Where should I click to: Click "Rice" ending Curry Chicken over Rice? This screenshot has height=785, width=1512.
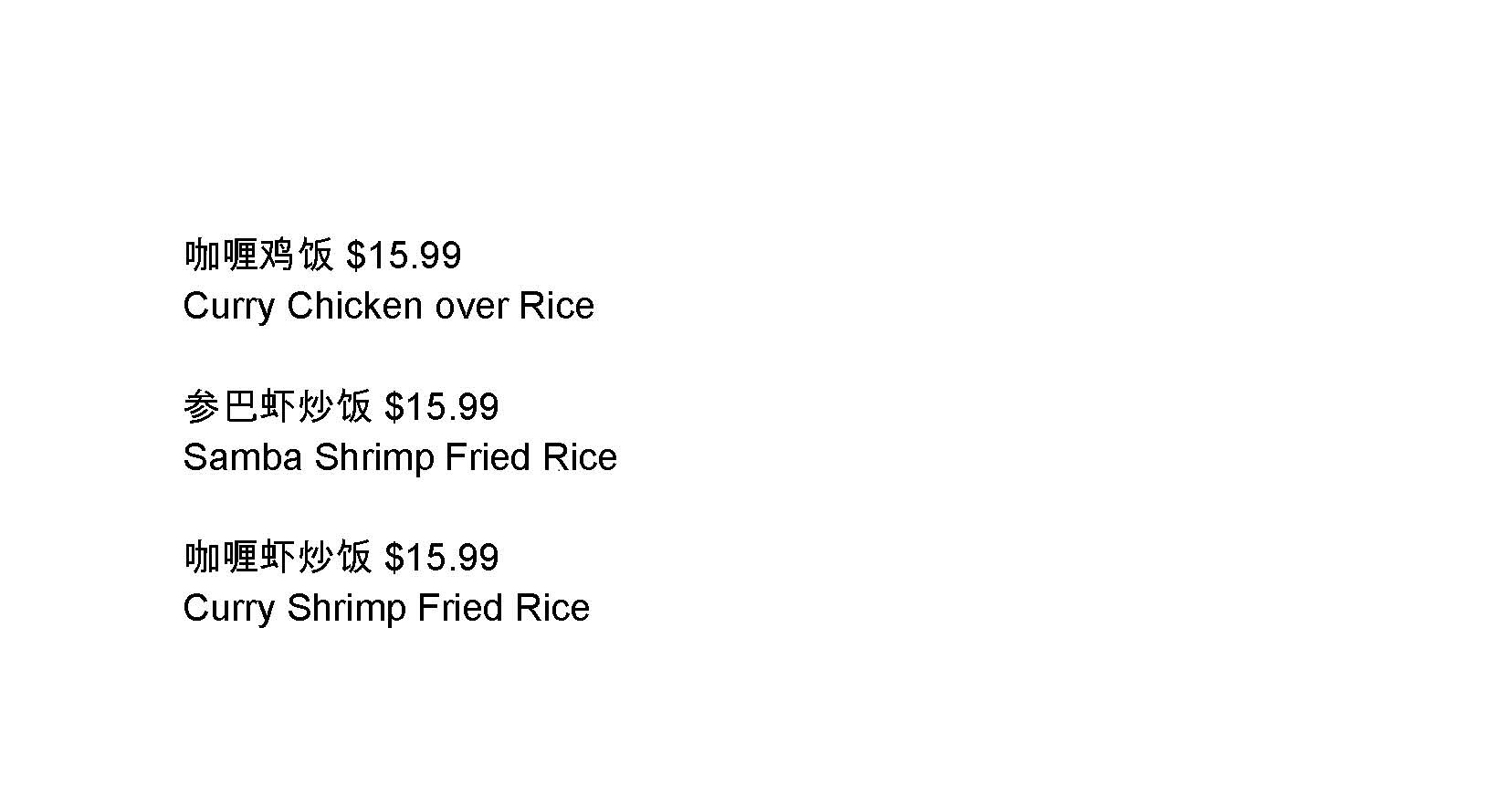coord(557,306)
